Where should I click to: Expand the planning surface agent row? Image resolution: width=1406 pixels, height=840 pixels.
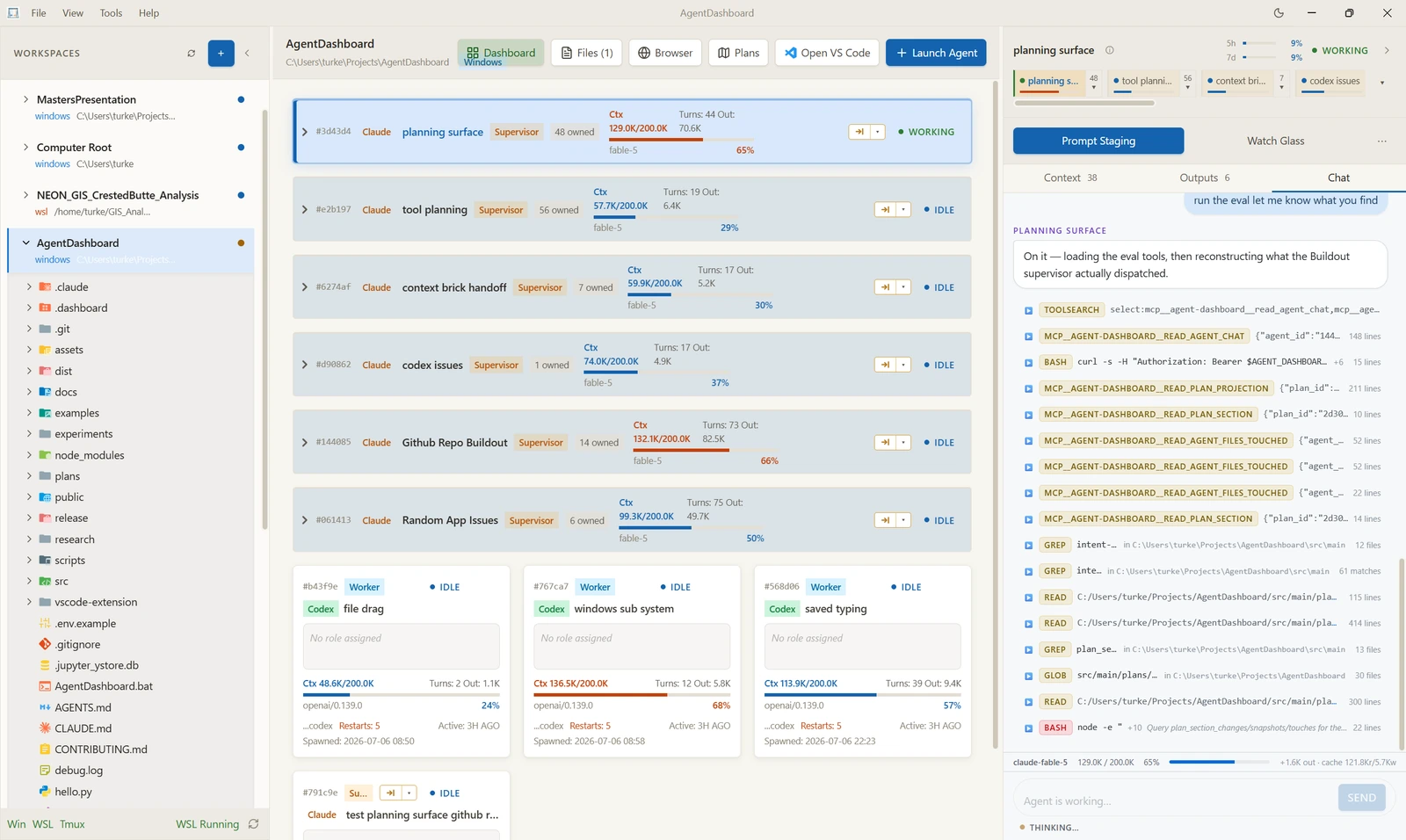pos(305,132)
